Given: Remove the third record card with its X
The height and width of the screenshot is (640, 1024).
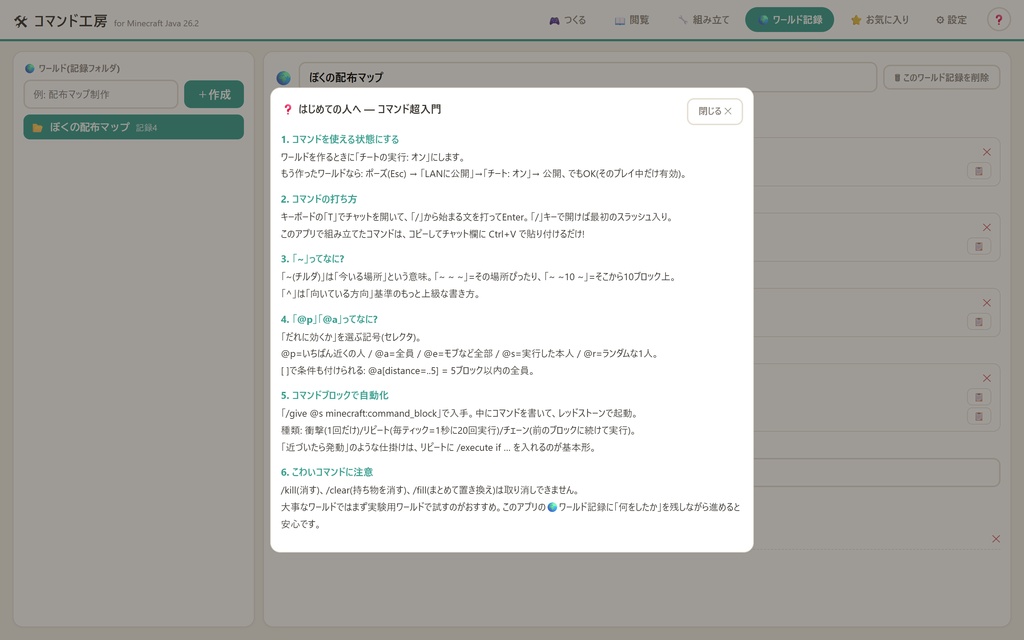Looking at the screenshot, I should [x=987, y=302].
